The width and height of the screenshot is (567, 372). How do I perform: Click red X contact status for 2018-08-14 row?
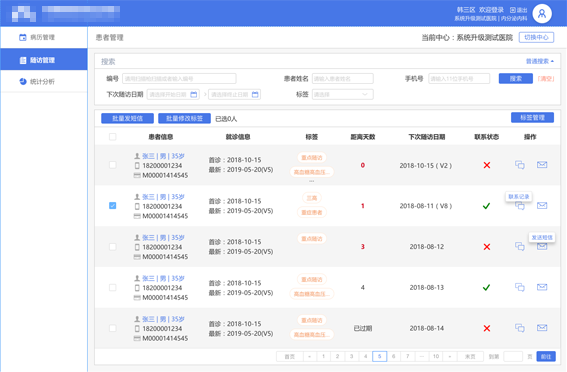coord(487,328)
